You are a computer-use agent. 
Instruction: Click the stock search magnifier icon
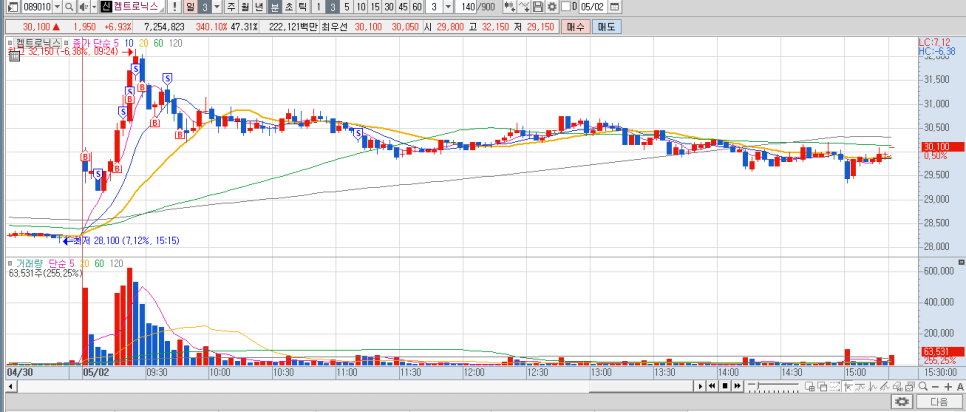69,7
